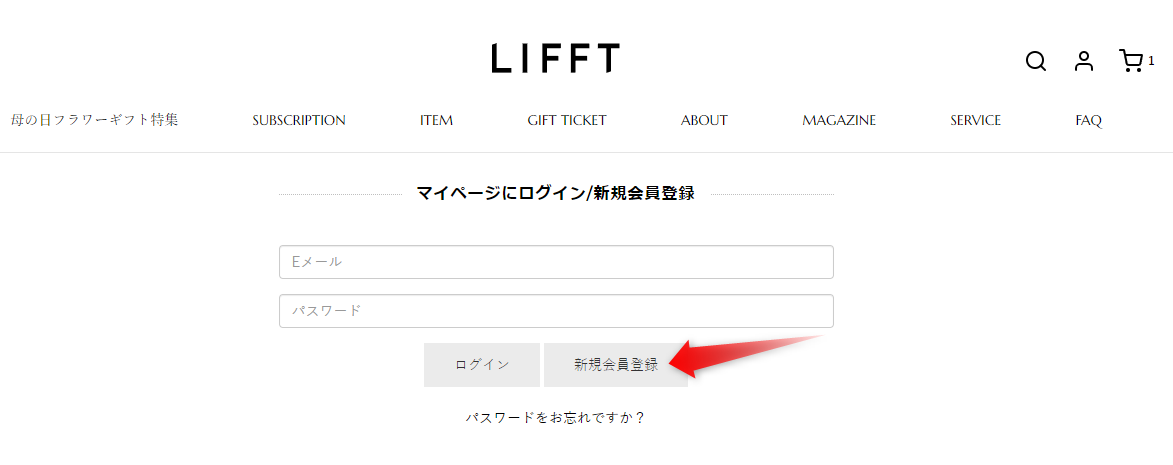Go to the ITEM menu
Image resolution: width=1173 pixels, height=465 pixels.
tap(436, 120)
